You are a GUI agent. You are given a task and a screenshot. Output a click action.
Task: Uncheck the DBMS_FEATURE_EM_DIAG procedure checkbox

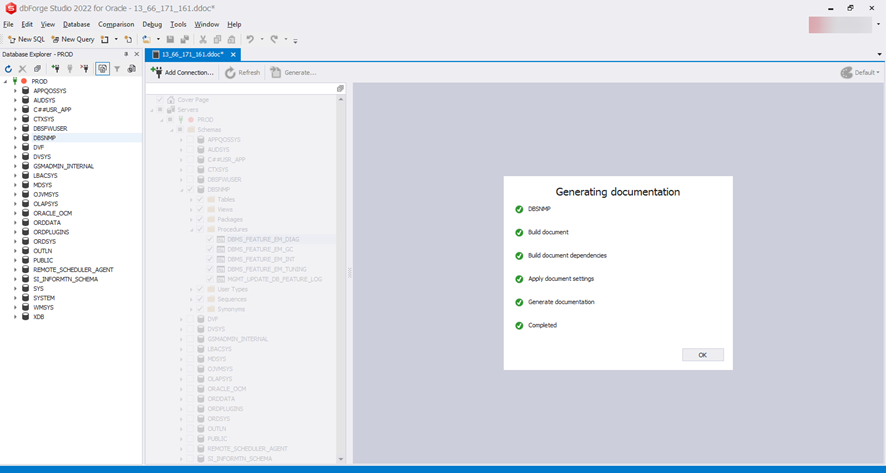pos(210,239)
